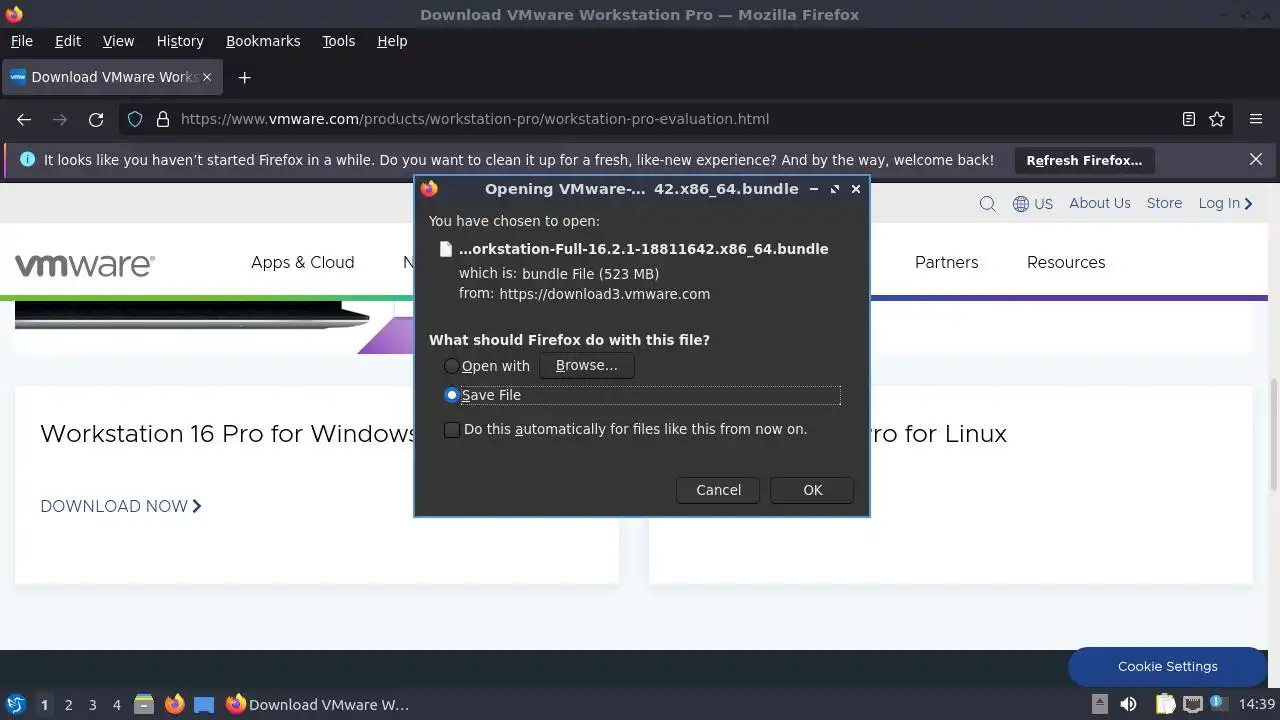1280x720 pixels.
Task: Expand the Partners navigation menu
Action: click(x=946, y=263)
